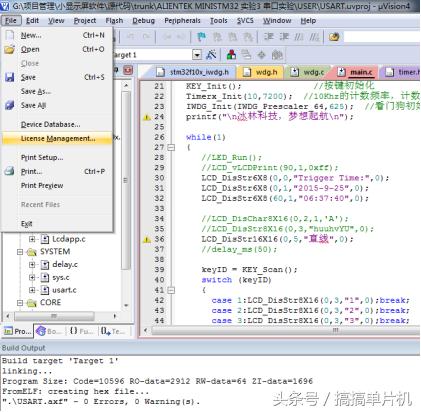Click the Navigate Backwards arrow icon

tap(166, 37)
